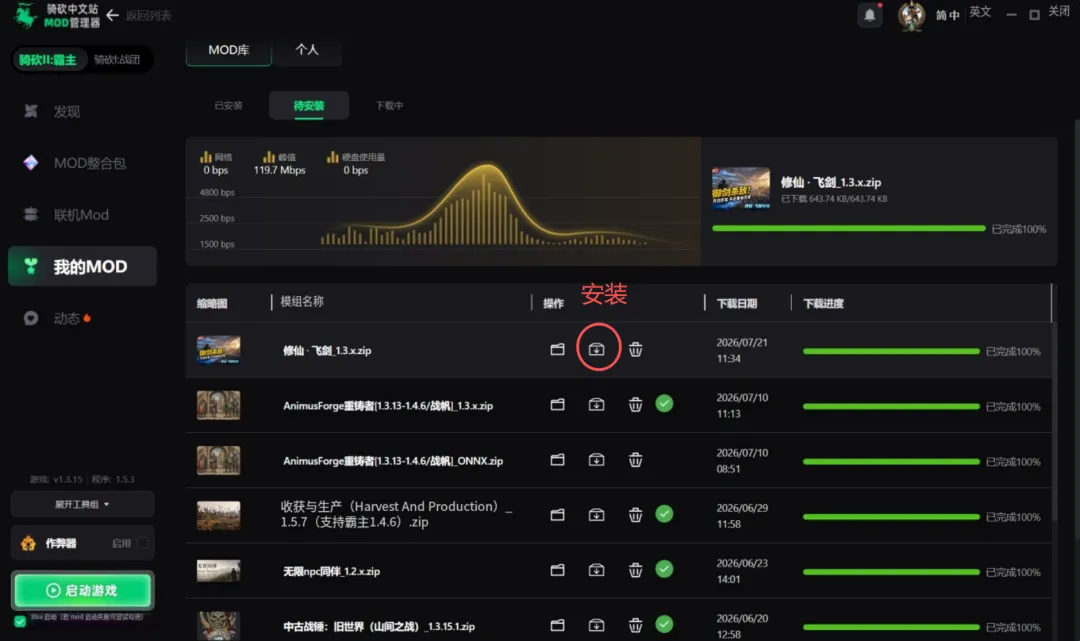Expand 展开工具组 dropdown
Image resolution: width=1080 pixels, height=641 pixels.
click(x=82, y=505)
